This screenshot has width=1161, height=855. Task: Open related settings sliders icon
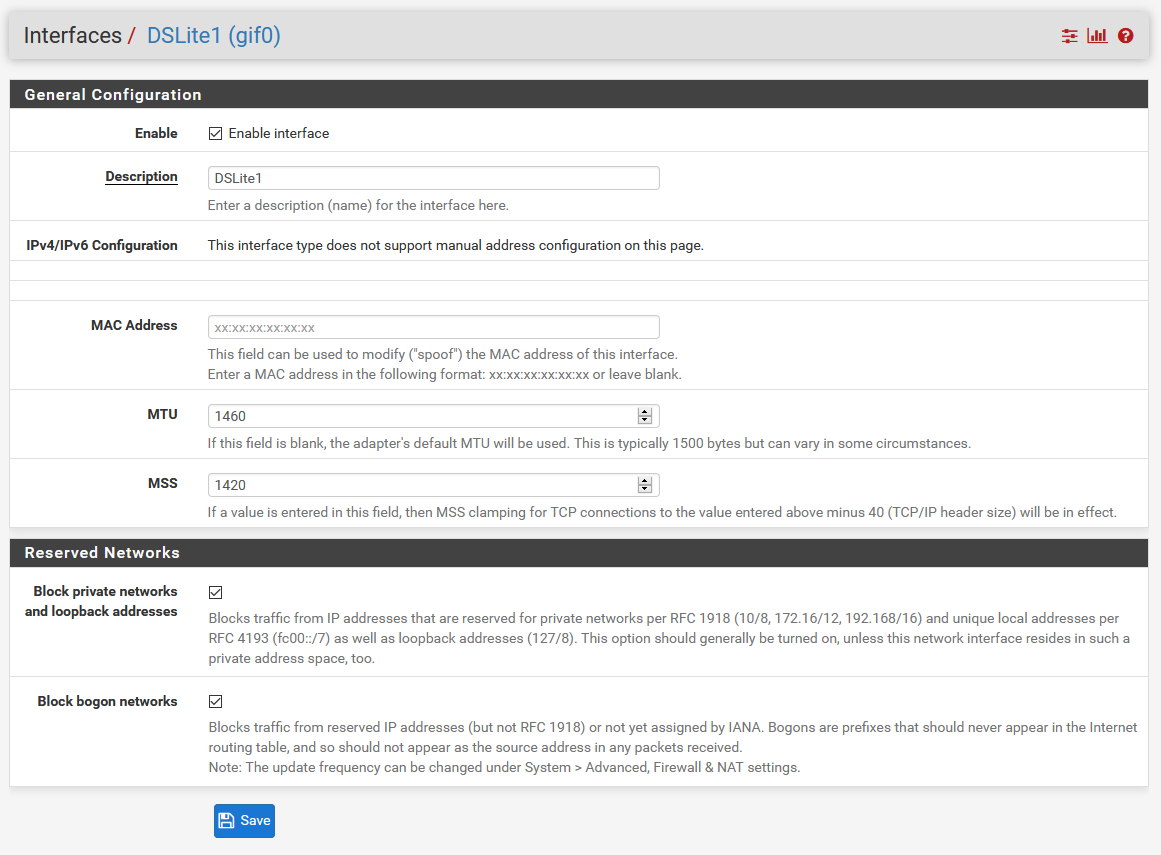(1069, 36)
